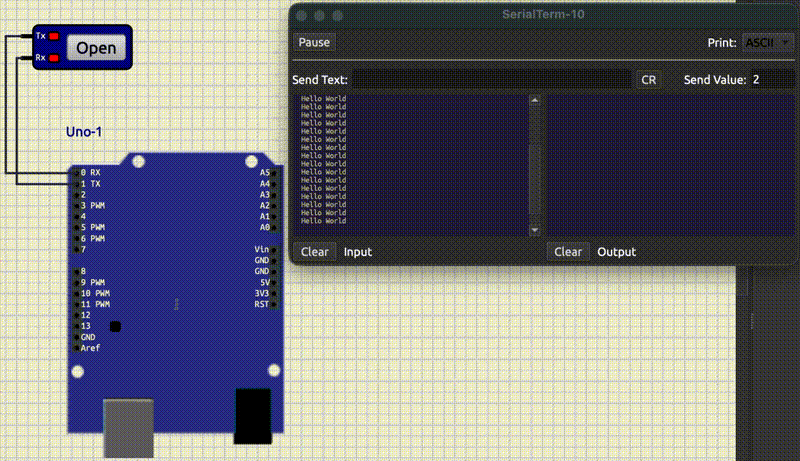The width and height of the screenshot is (800, 461).
Task: Select the 5V pin on Arduino
Action: 274,282
